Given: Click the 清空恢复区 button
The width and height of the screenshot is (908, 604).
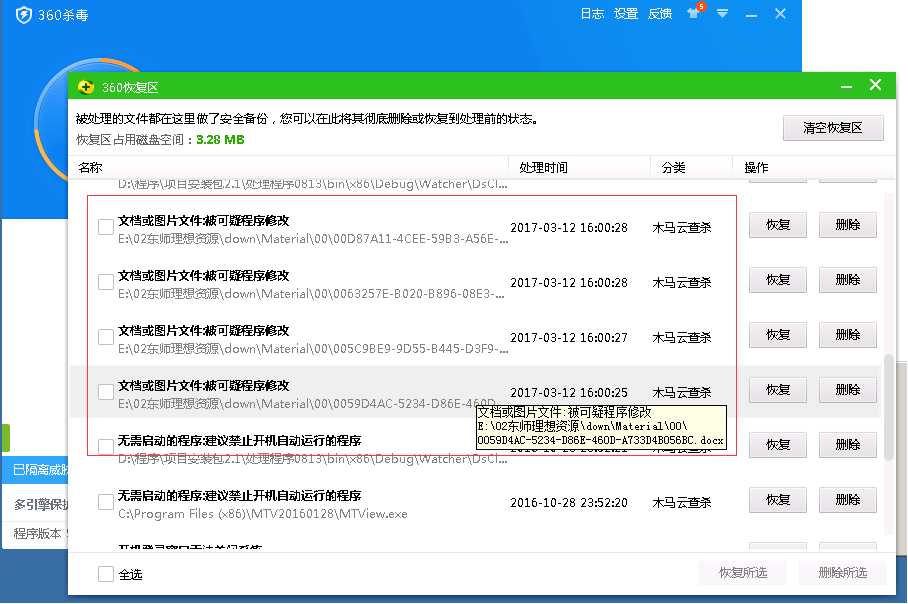Looking at the screenshot, I should (x=833, y=127).
